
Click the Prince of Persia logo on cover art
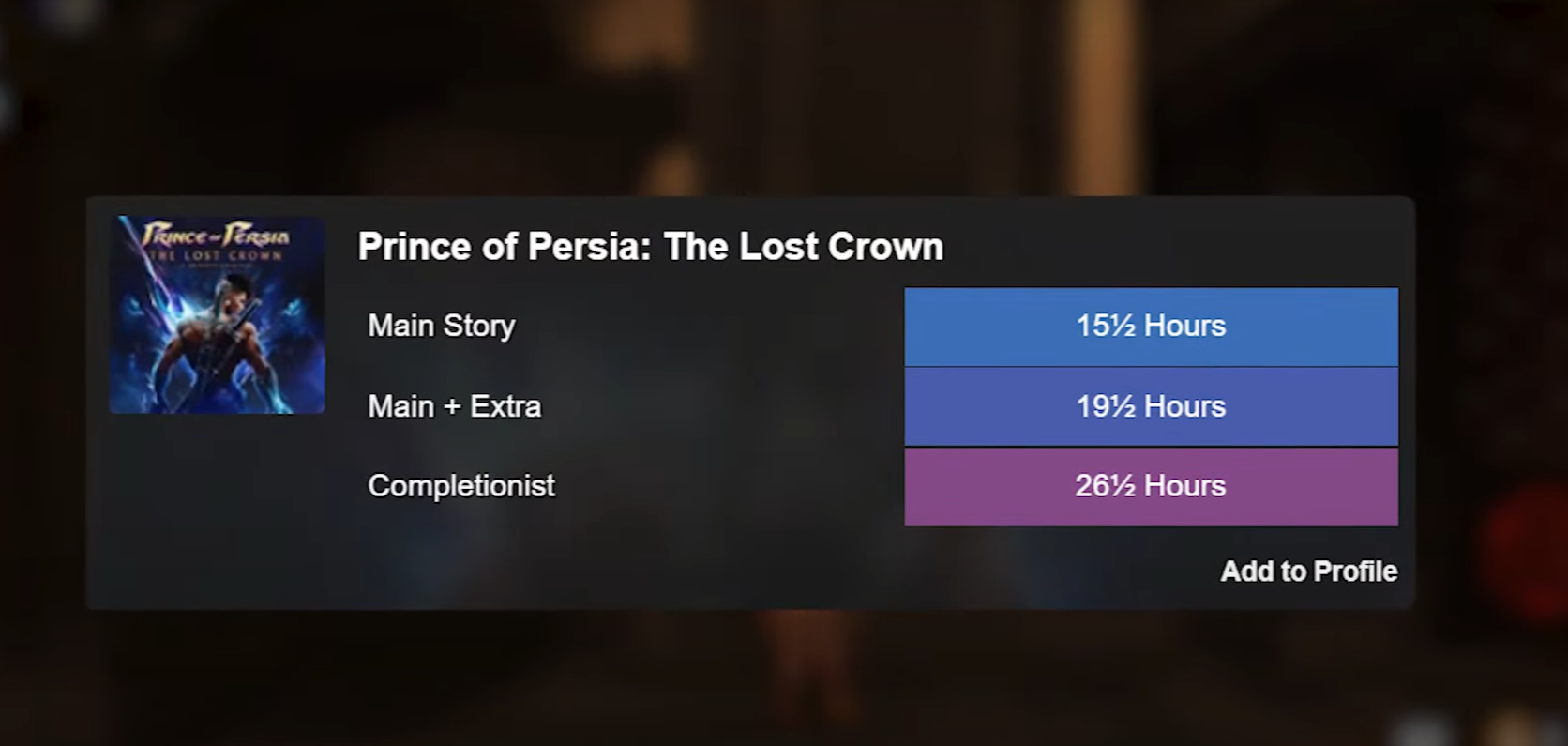tap(216, 235)
